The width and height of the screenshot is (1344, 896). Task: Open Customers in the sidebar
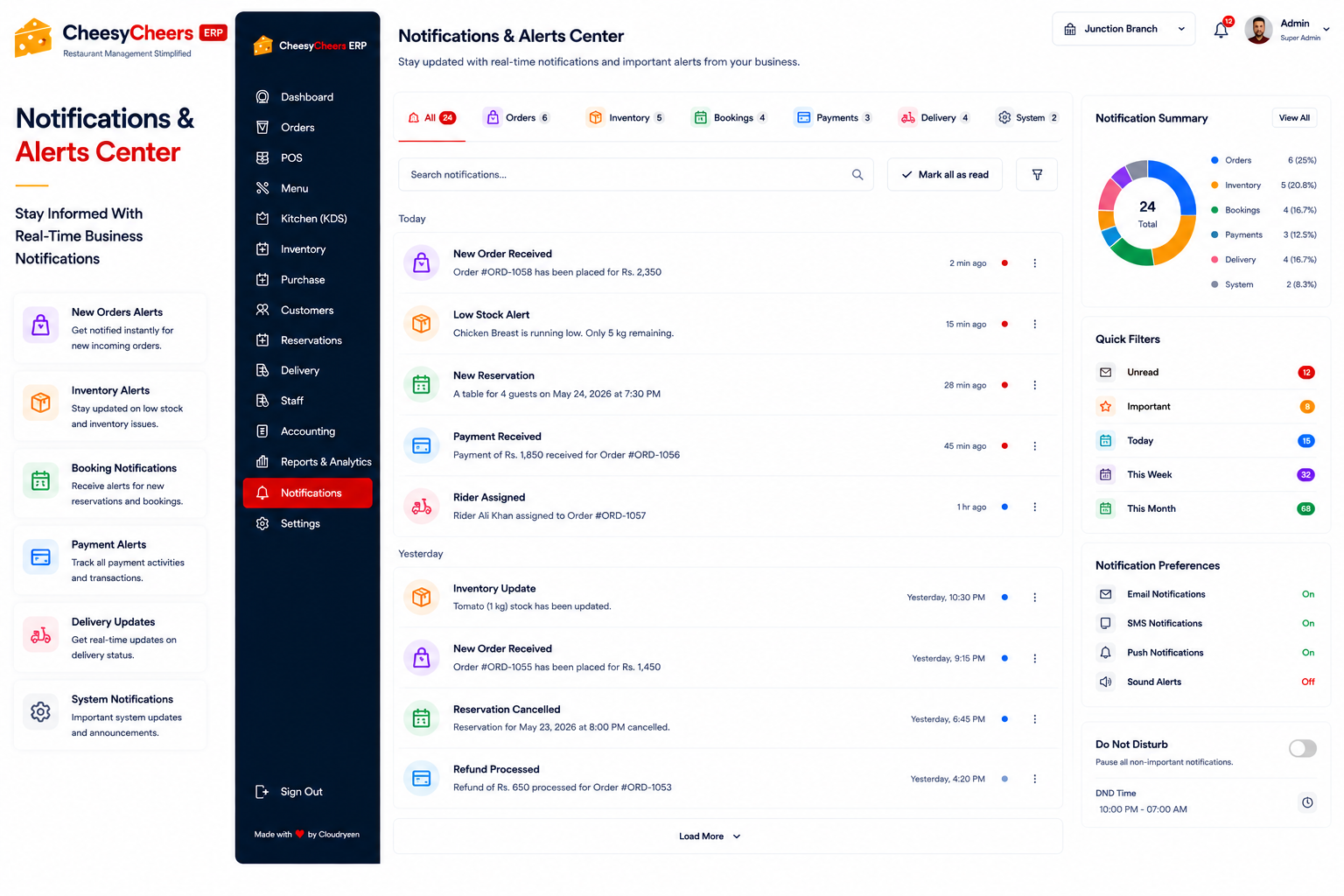click(308, 310)
